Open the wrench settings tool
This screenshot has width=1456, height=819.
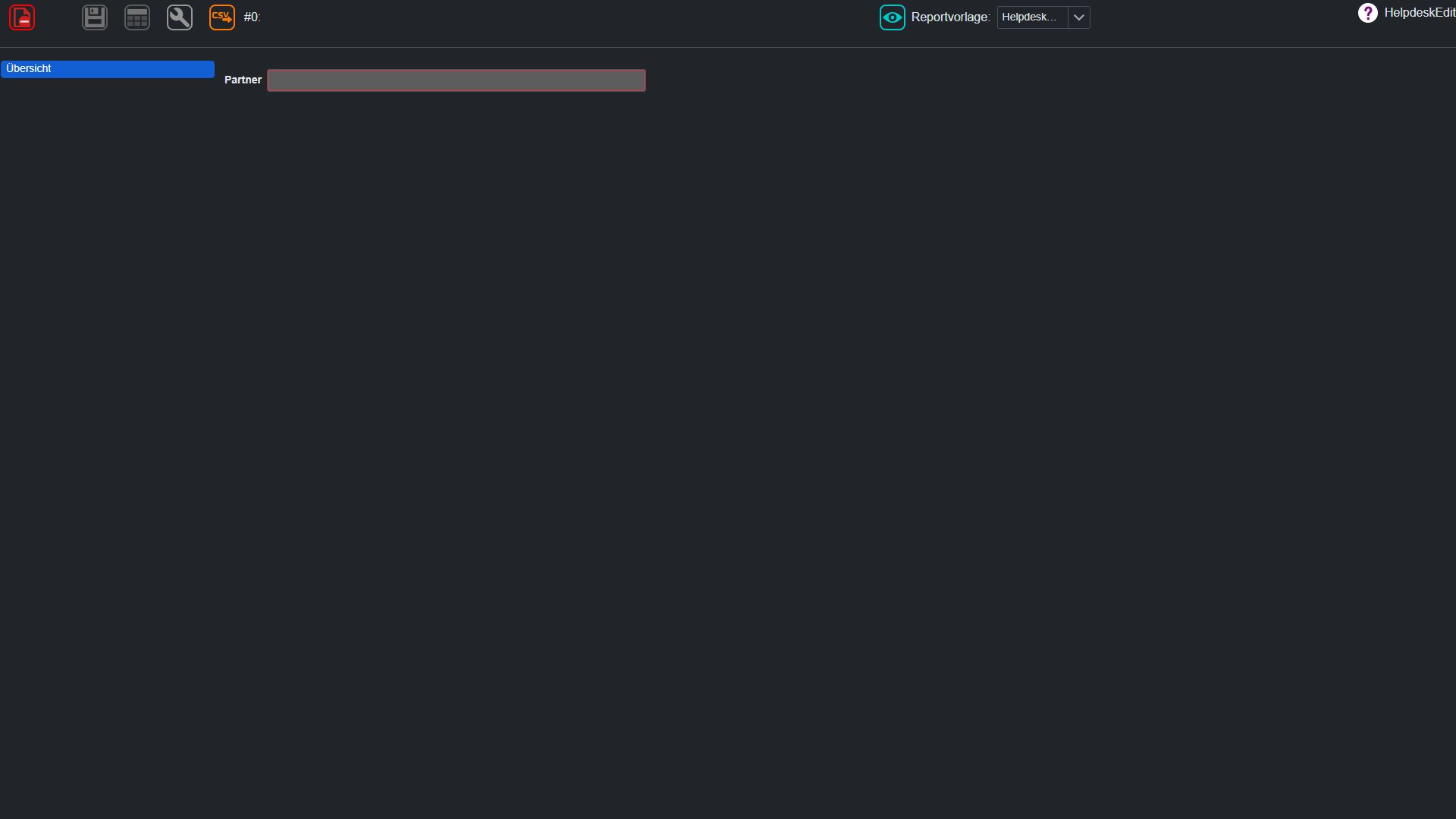[x=180, y=17]
